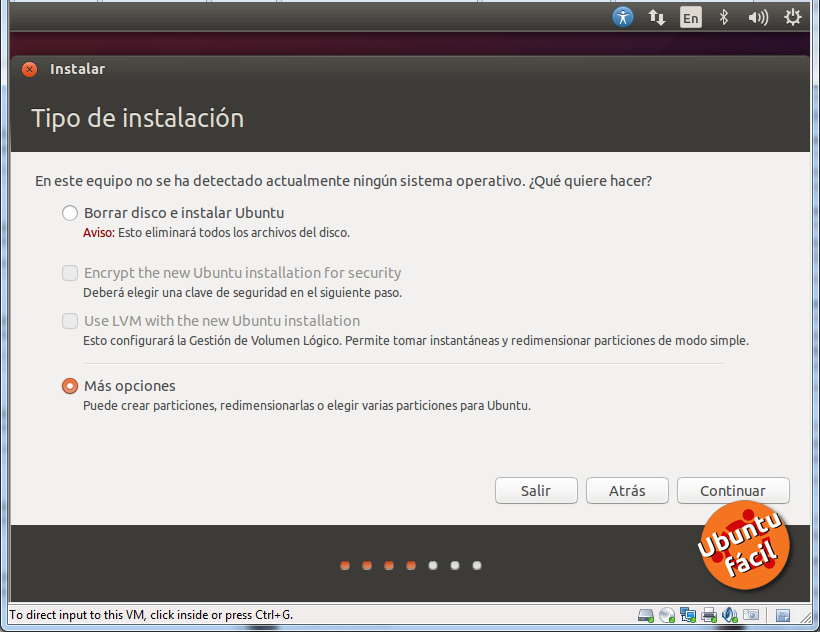820x632 pixels.
Task: Open the network connections indicator
Action: pos(657,18)
